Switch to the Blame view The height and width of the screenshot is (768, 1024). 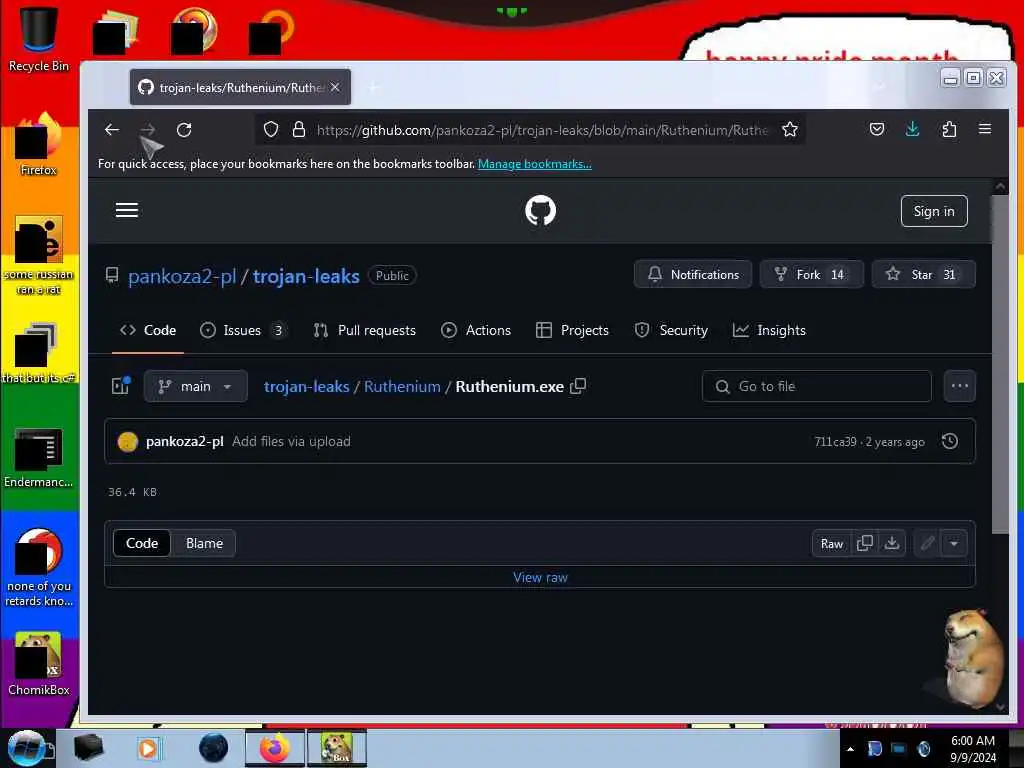click(204, 543)
